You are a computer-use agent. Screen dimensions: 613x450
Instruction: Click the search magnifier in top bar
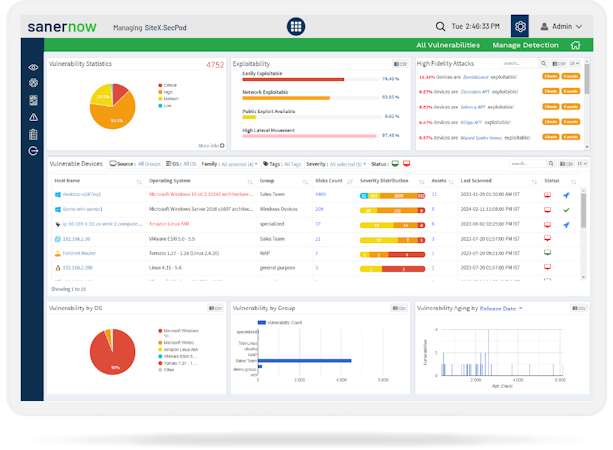tap(440, 27)
